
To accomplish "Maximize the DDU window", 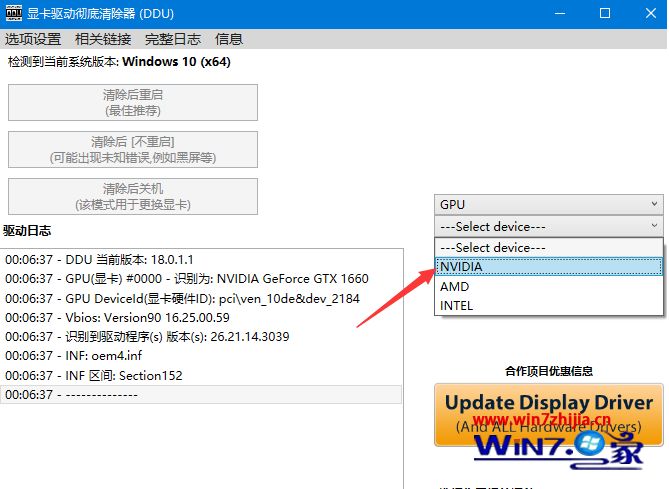I will click(x=605, y=14).
